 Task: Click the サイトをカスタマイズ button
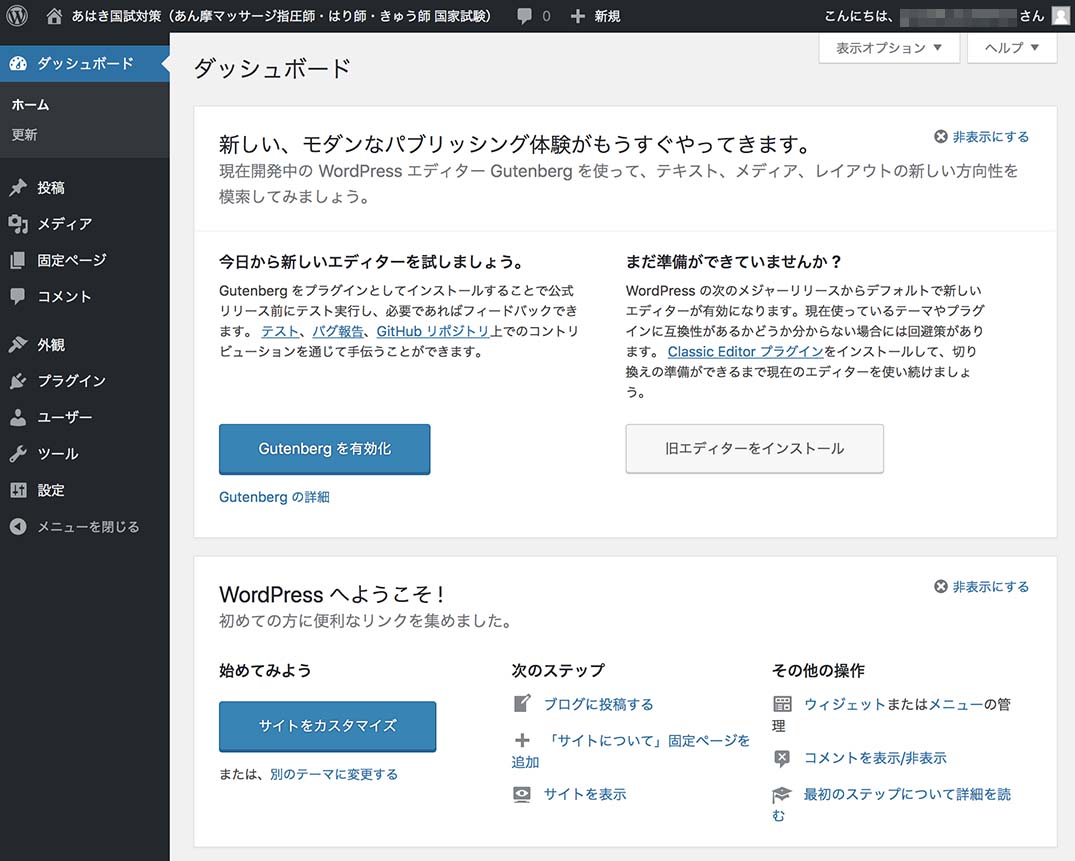coord(327,726)
